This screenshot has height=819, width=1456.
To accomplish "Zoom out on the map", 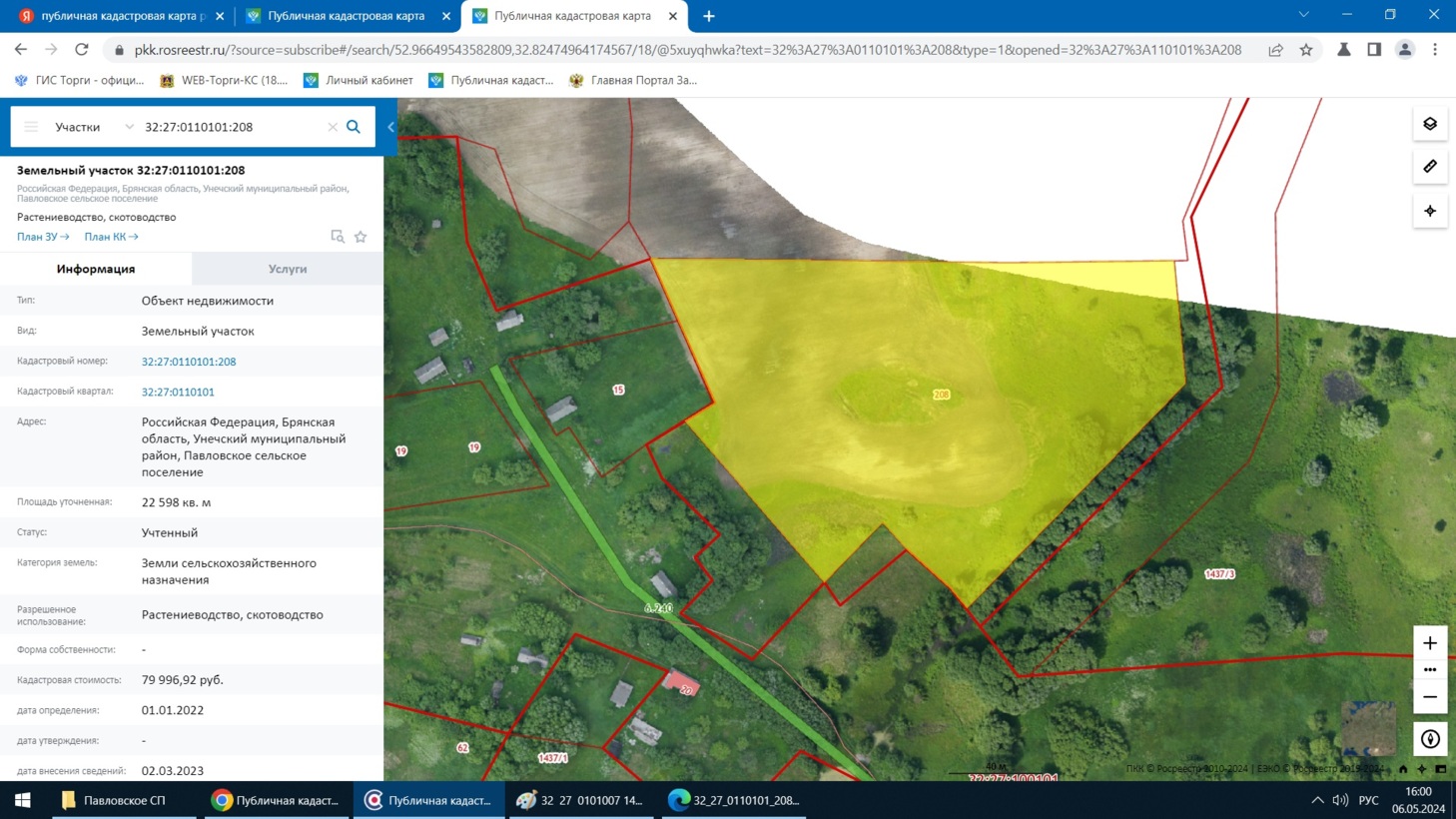I will (1430, 697).
